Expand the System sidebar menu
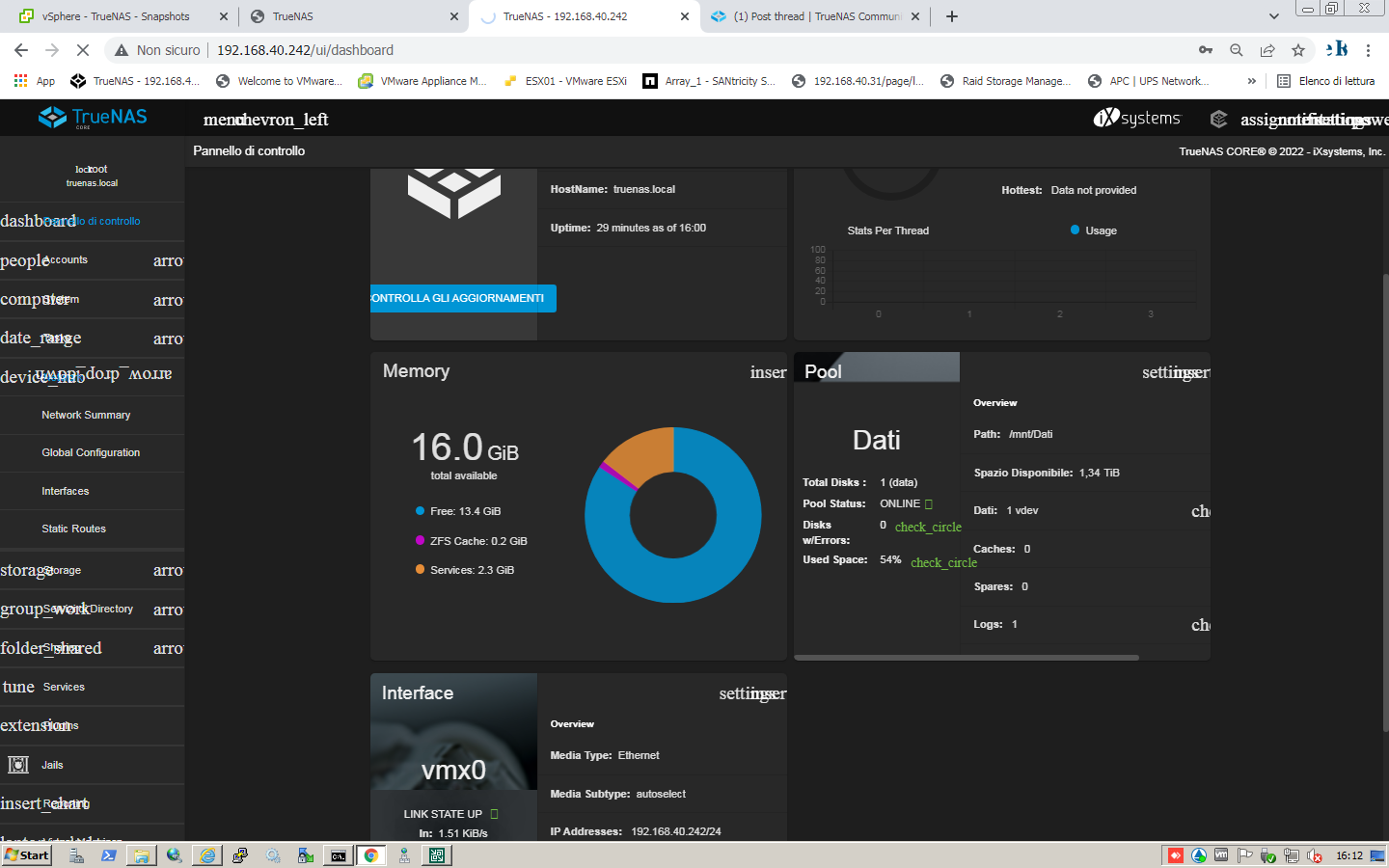This screenshot has height=868, width=1389. coord(168,300)
